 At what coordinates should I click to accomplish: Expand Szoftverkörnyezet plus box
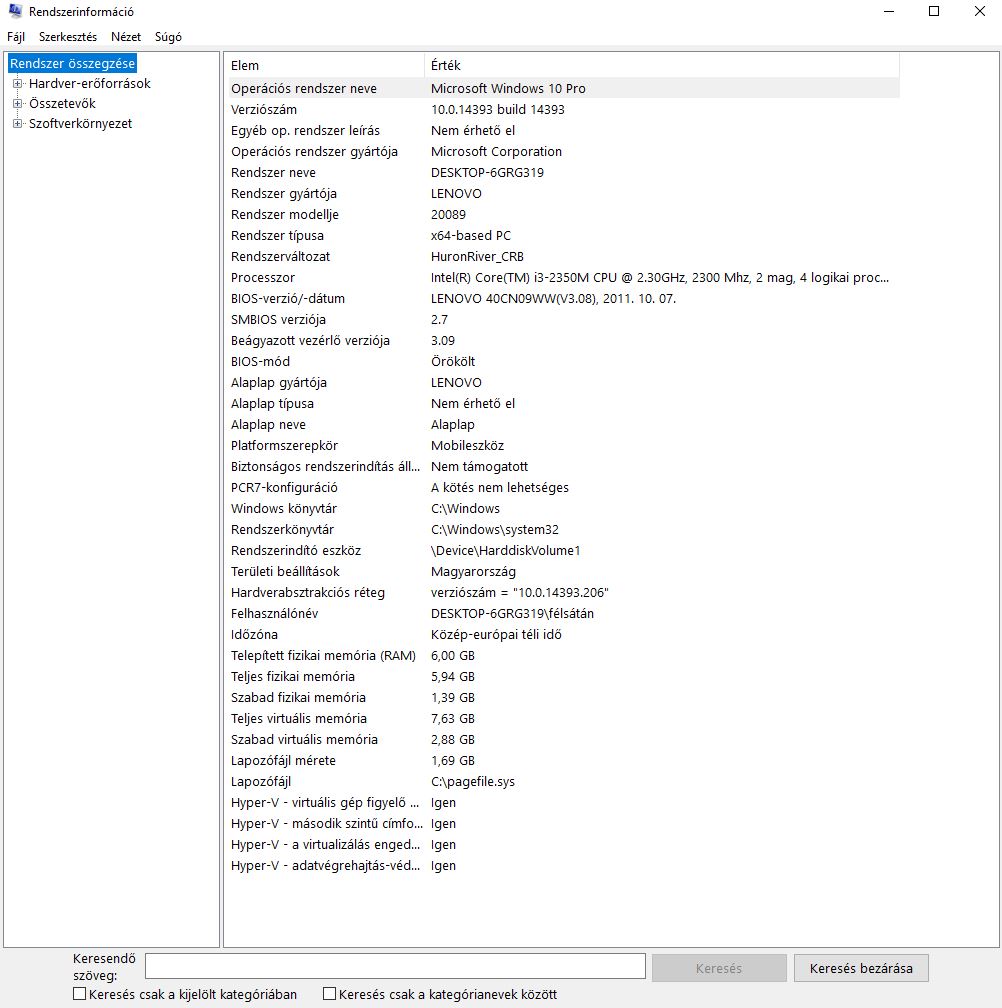point(17,123)
